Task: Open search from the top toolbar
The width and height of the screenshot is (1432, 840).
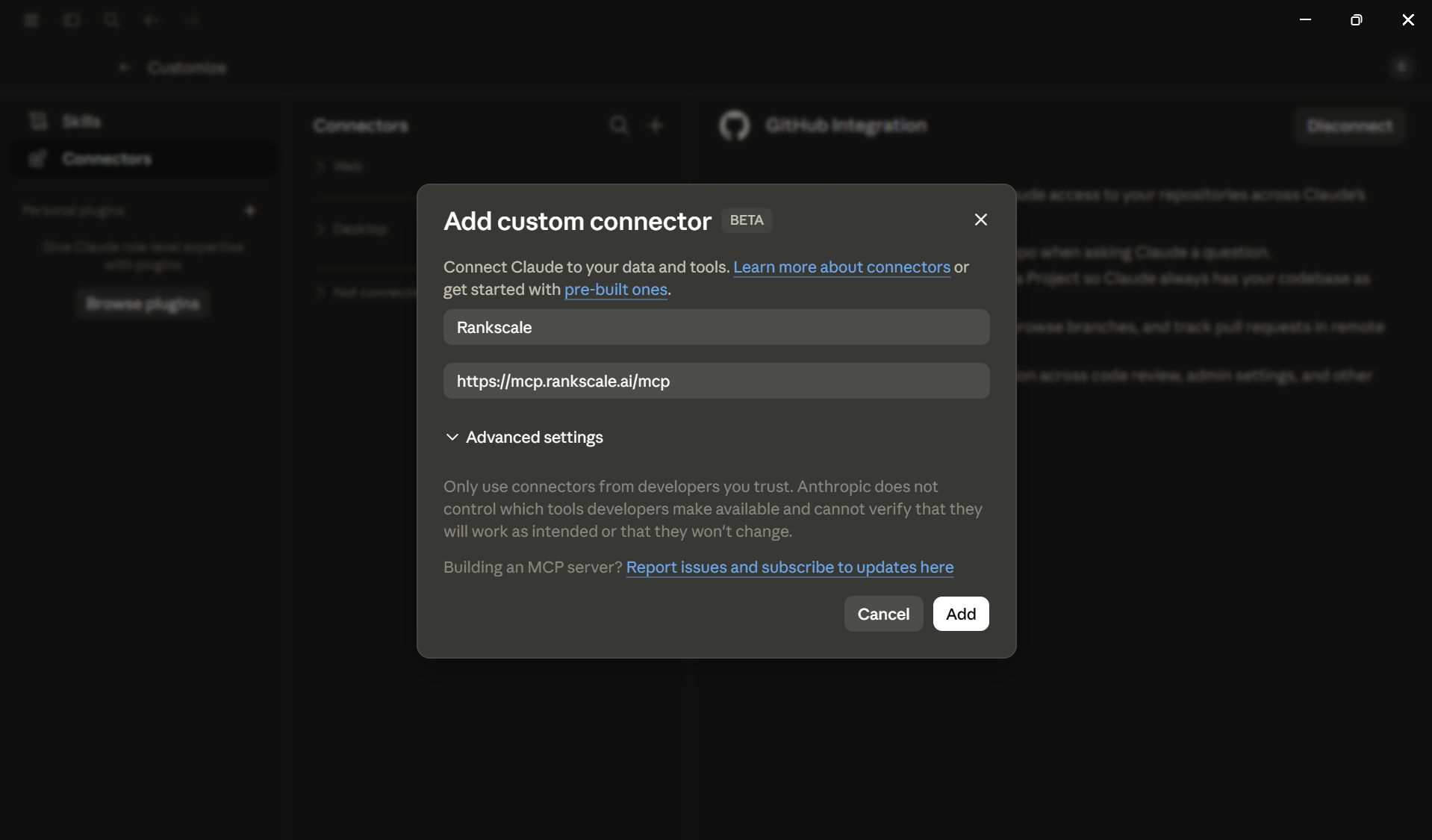Action: tap(112, 20)
